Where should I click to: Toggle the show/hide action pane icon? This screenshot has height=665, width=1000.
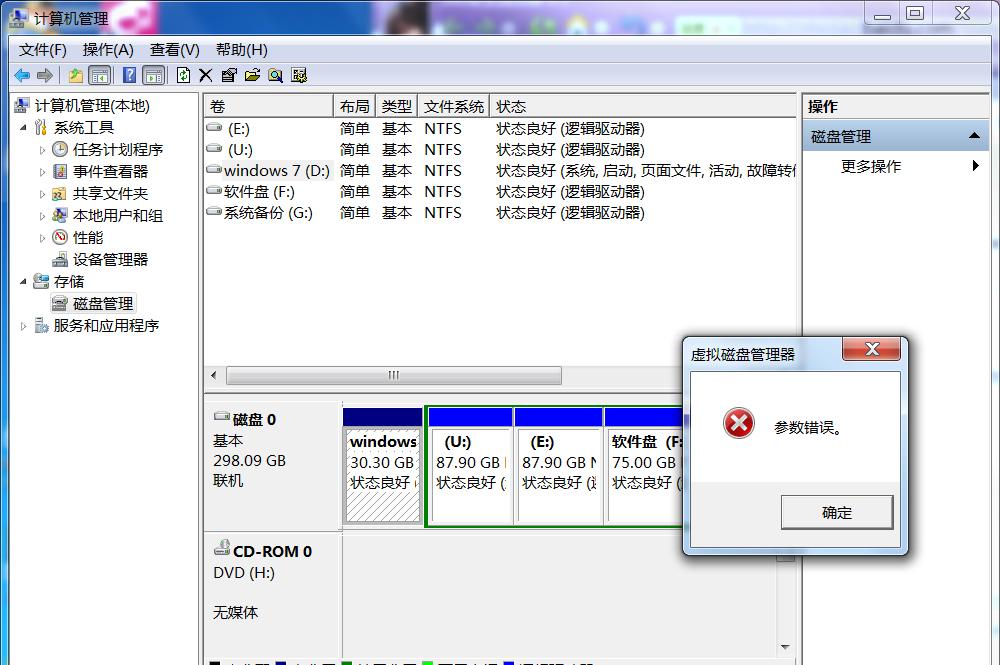point(154,76)
